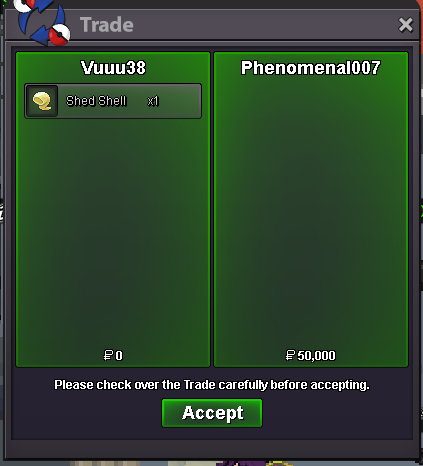Click the trade warning message text
Screen dimensions: 423x466
(x=212, y=385)
